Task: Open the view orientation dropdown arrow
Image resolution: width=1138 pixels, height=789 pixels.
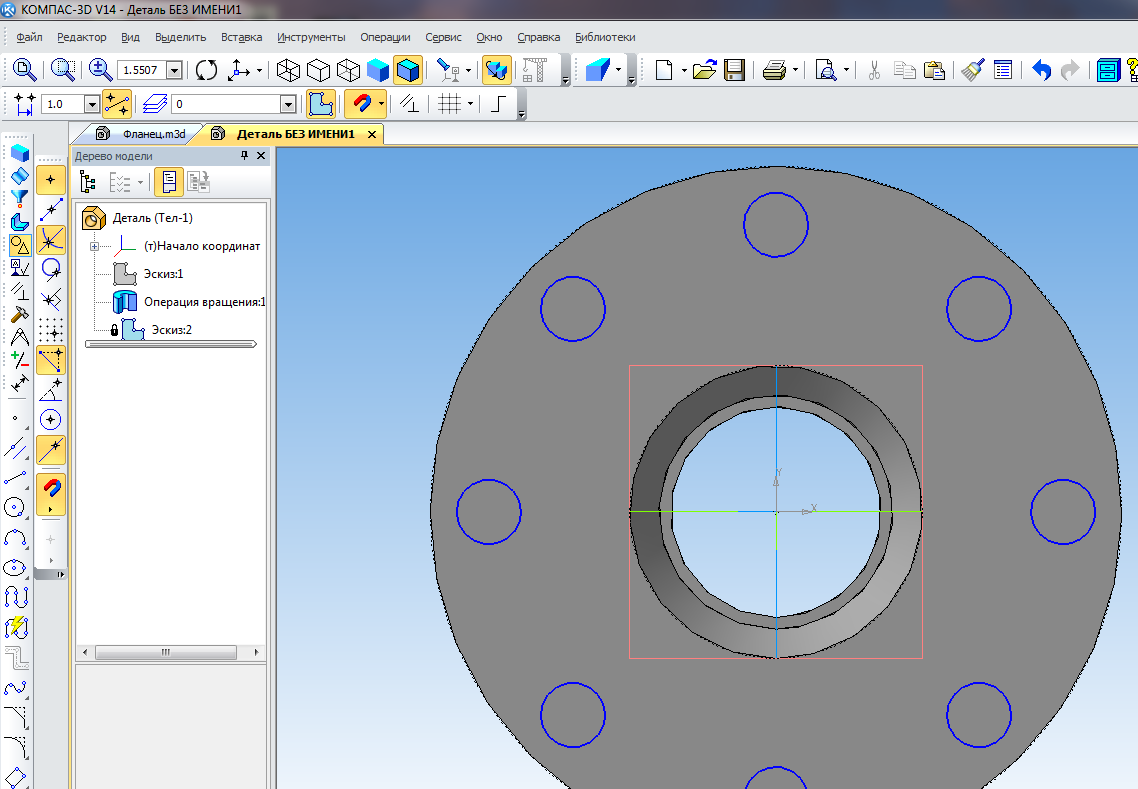Action: [259, 70]
